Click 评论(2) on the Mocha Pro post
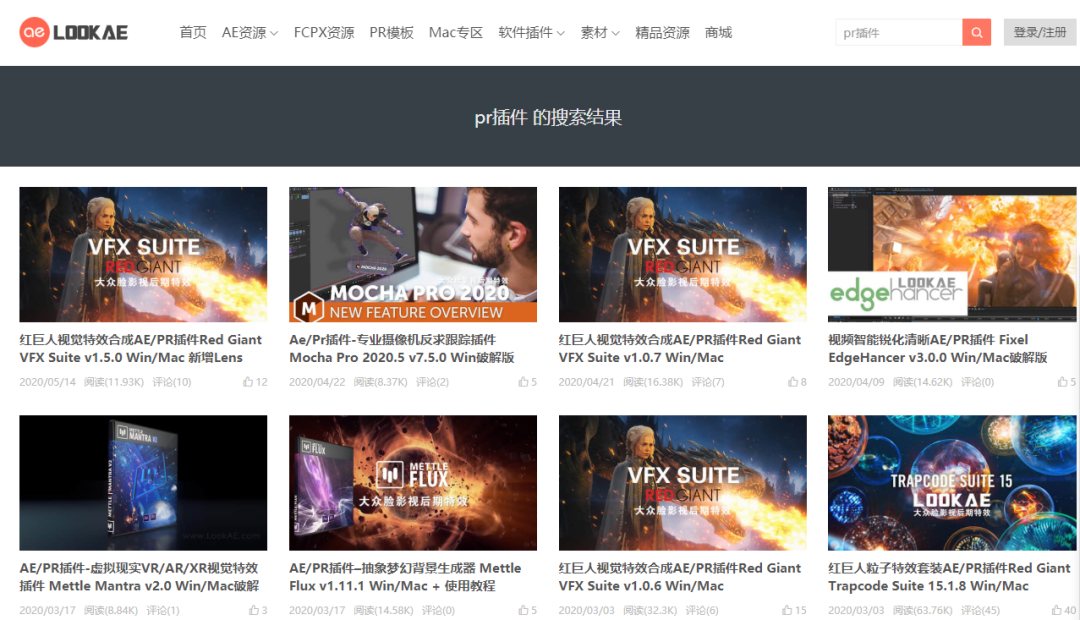1080x620 pixels. [x=432, y=382]
